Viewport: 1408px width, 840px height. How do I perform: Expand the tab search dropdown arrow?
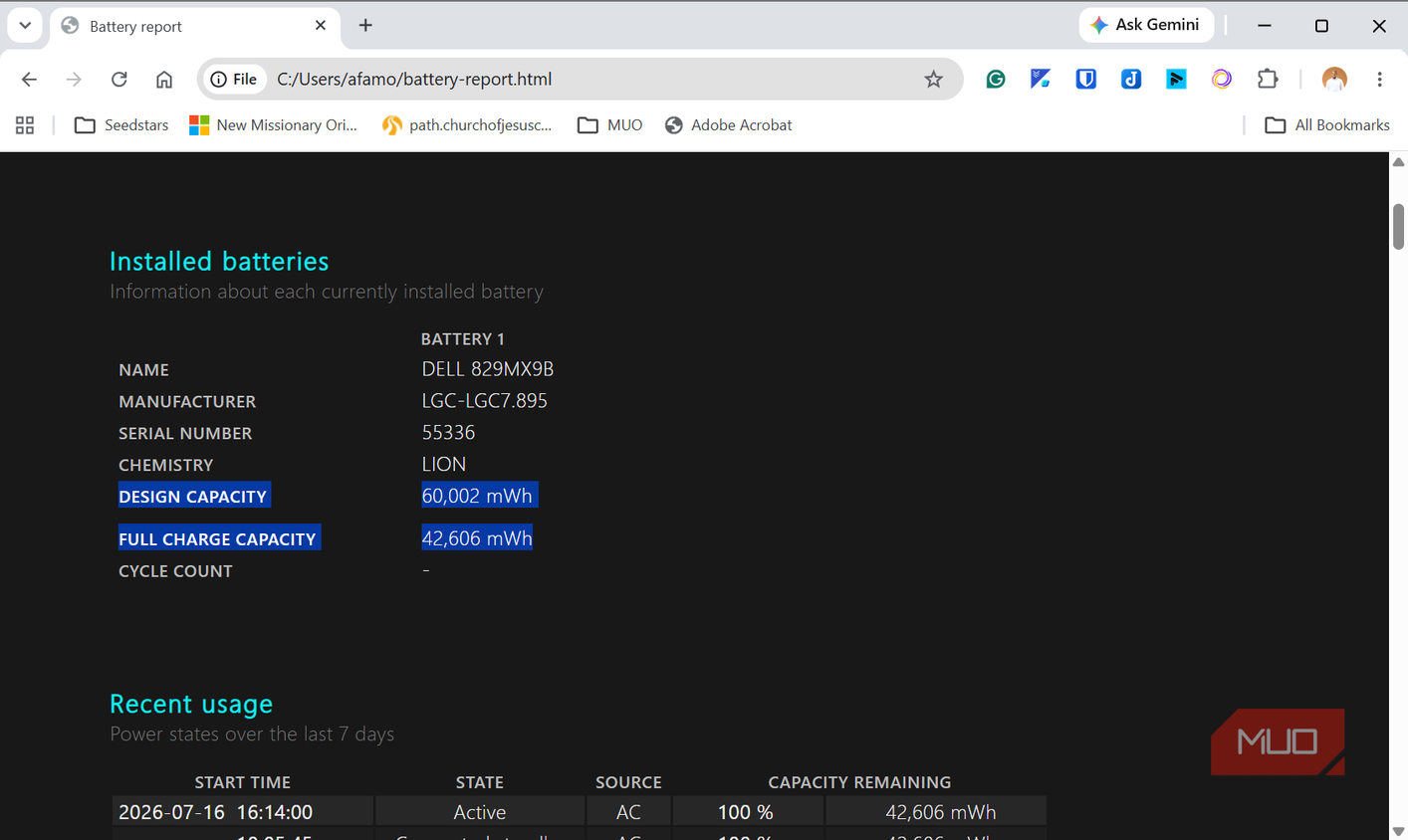point(25,25)
